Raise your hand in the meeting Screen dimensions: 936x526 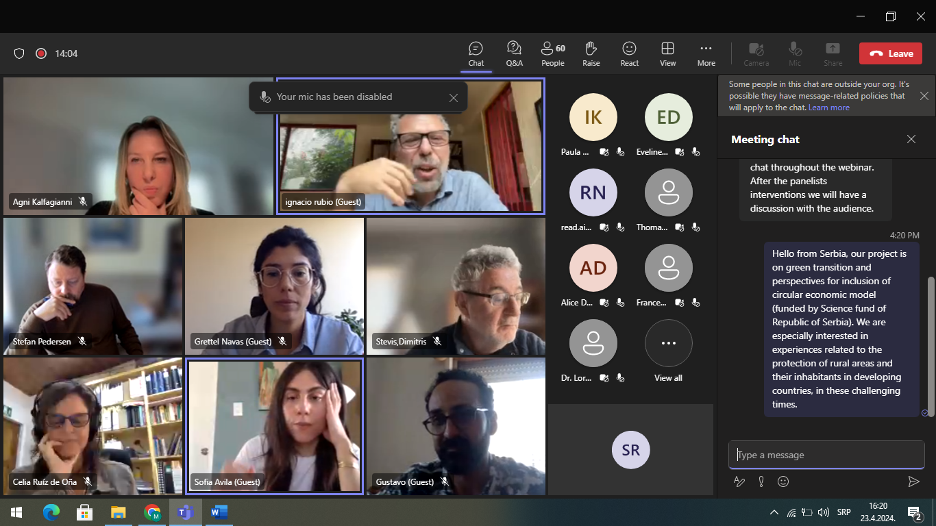[x=591, y=53]
